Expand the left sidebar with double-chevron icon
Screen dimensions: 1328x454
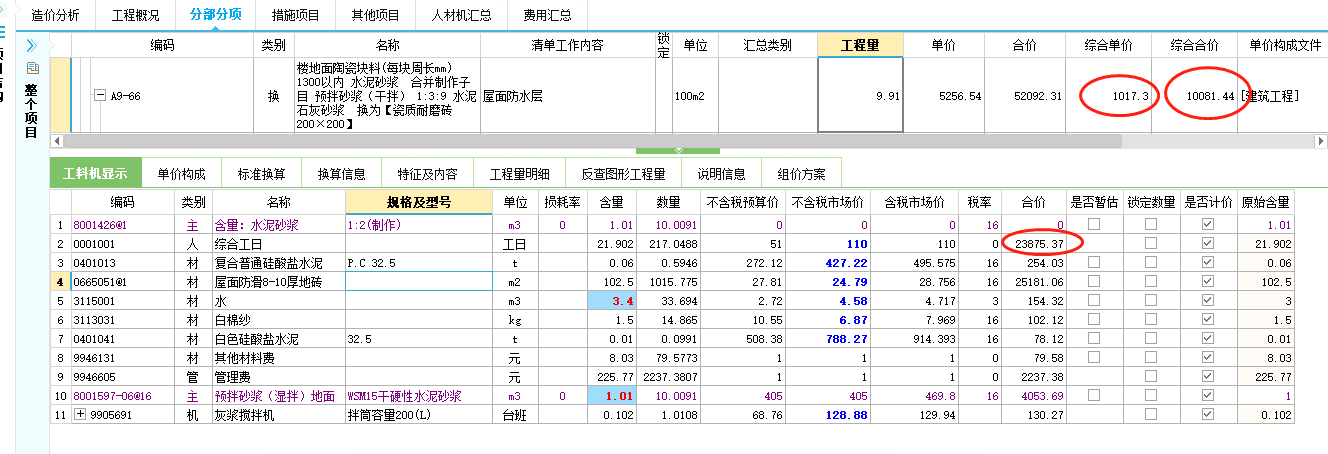coord(31,45)
